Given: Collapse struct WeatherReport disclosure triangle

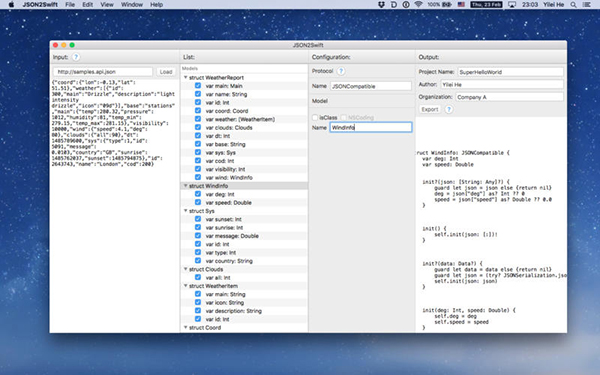Looking at the screenshot, I should (186, 77).
